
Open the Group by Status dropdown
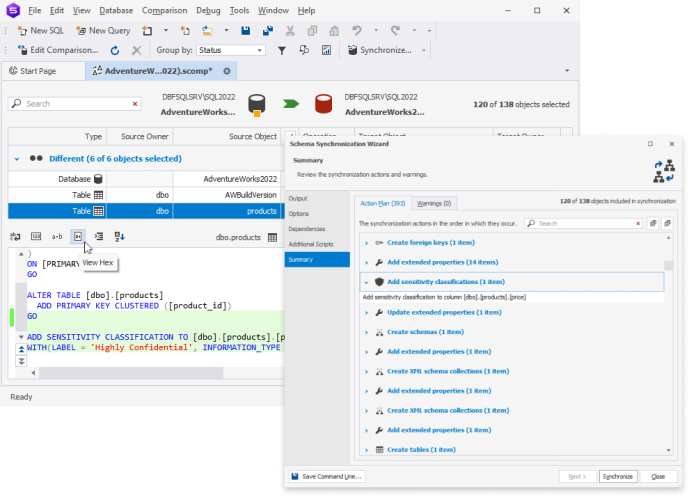pyautogui.click(x=231, y=50)
